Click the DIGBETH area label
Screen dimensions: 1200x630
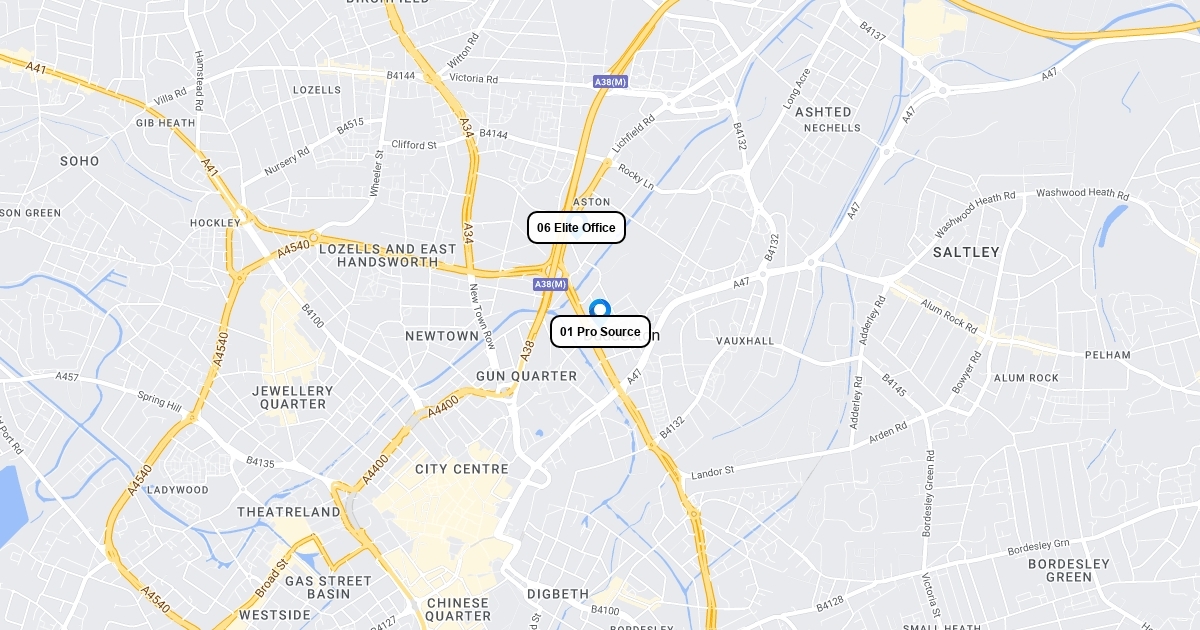(x=558, y=594)
